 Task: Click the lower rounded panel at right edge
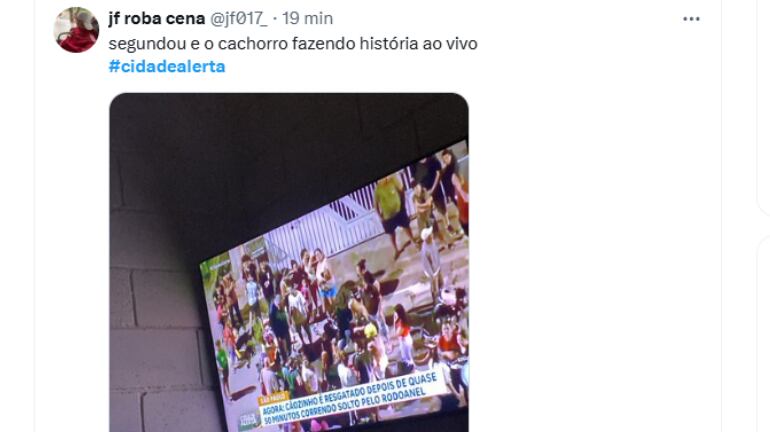click(764, 334)
